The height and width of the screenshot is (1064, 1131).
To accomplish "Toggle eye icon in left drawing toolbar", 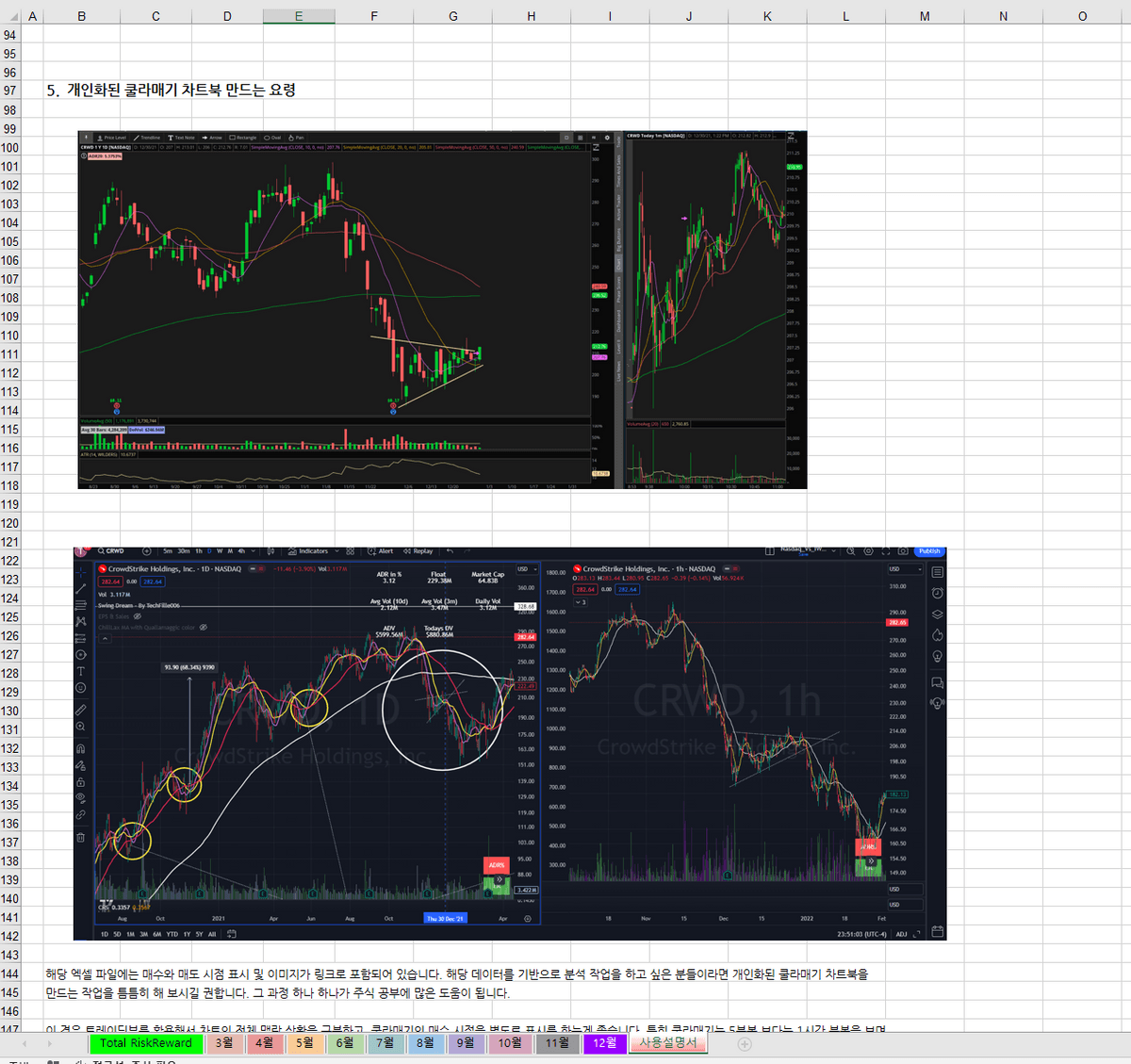I will (x=81, y=797).
